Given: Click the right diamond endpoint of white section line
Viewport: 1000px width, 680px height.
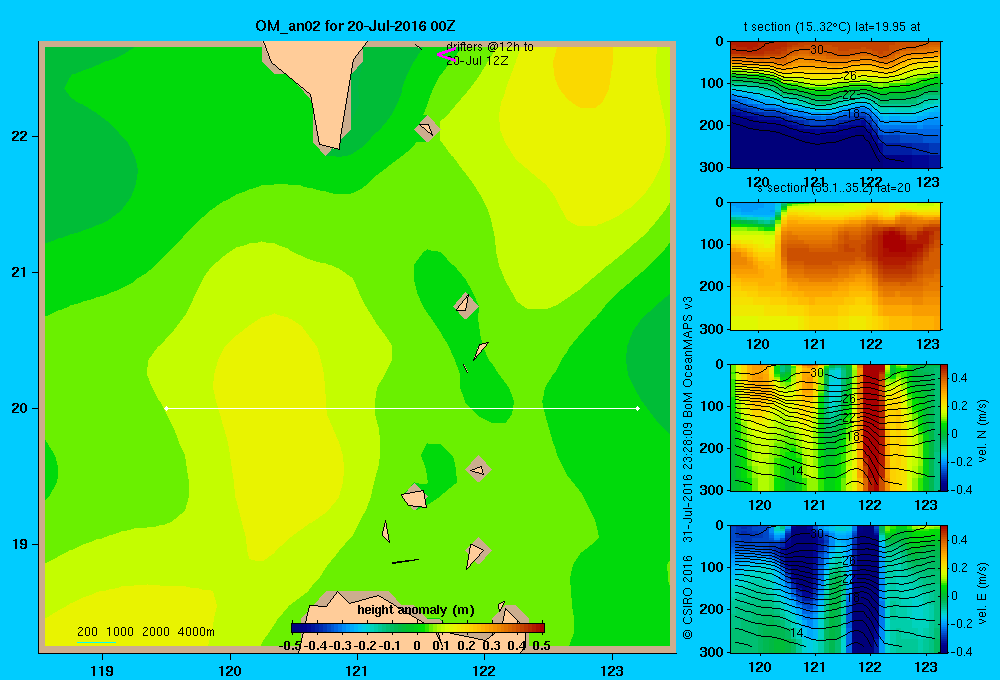Looking at the screenshot, I should pyautogui.click(x=637, y=408).
